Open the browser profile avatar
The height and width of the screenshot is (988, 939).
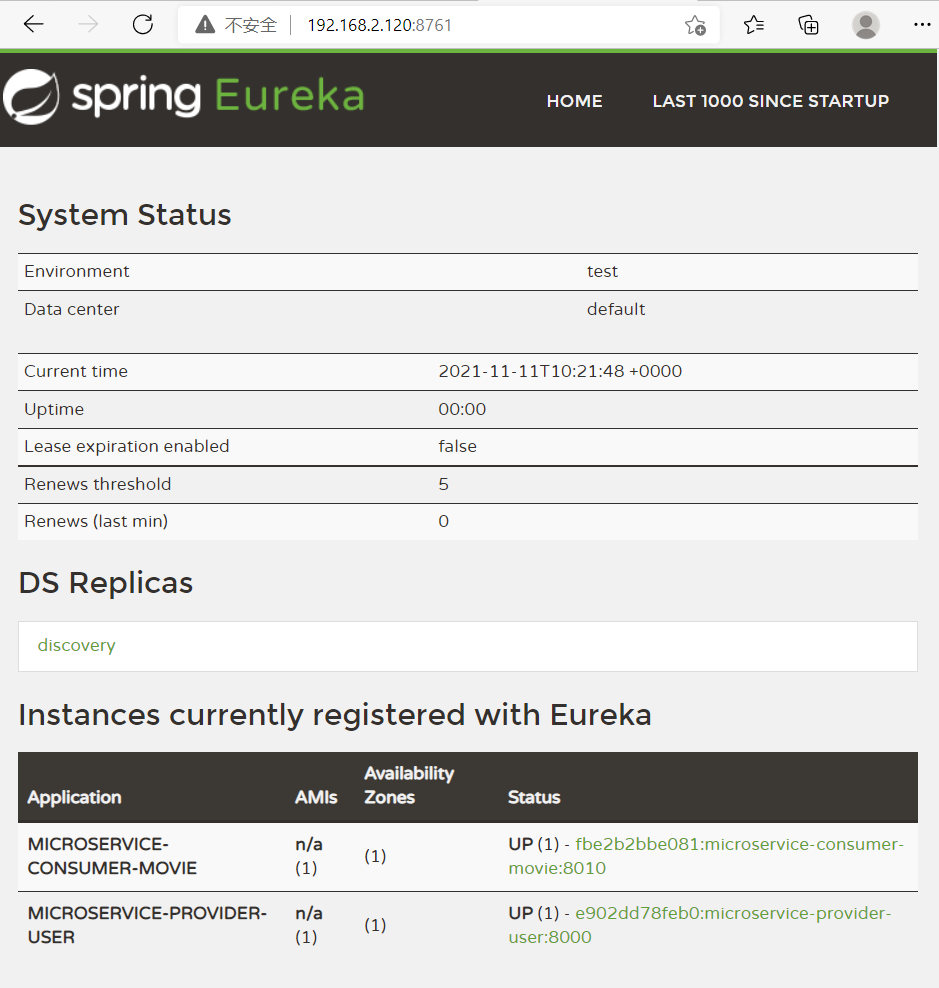[865, 25]
